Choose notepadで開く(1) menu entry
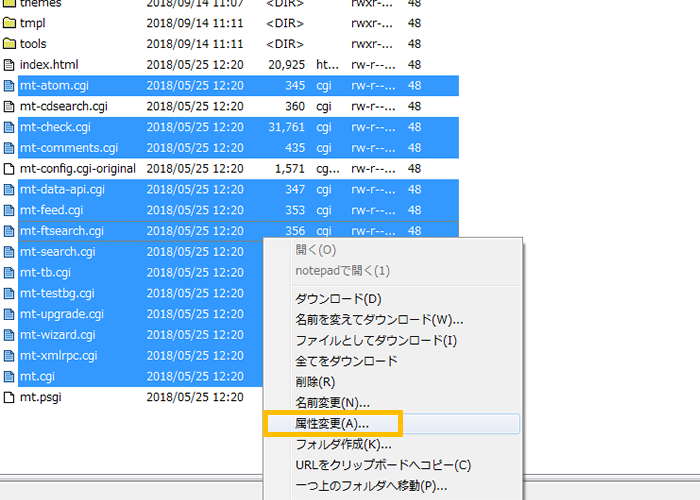 click(342, 271)
